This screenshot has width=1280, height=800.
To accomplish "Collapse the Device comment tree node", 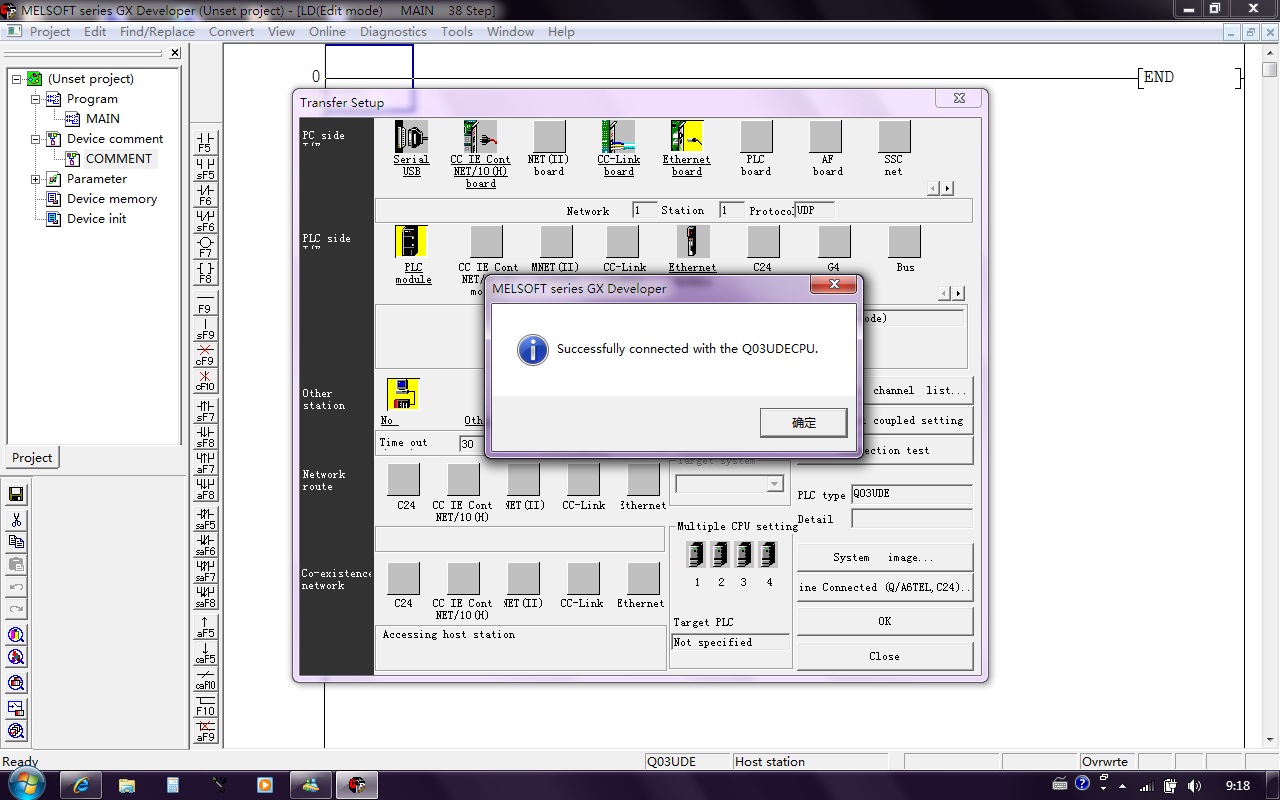I will click(x=36, y=139).
